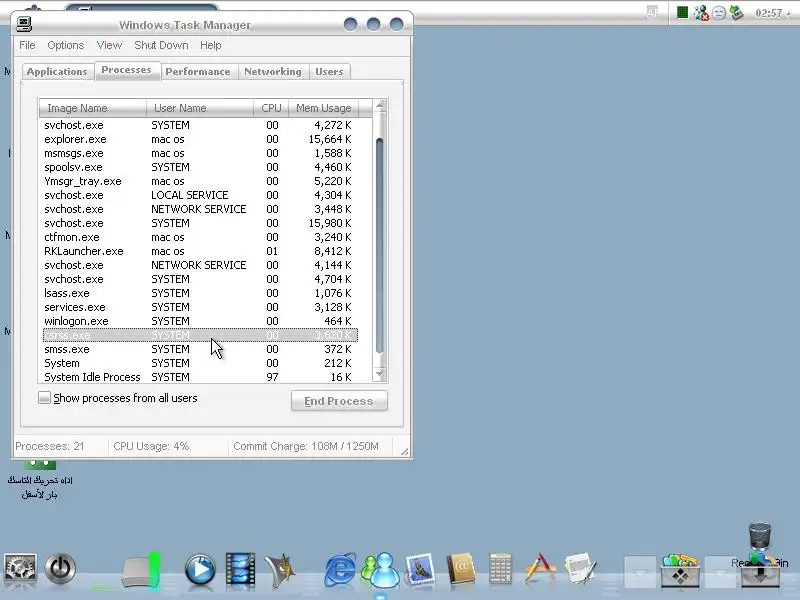Click the End Process button
This screenshot has height=600, width=800.
coord(339,401)
